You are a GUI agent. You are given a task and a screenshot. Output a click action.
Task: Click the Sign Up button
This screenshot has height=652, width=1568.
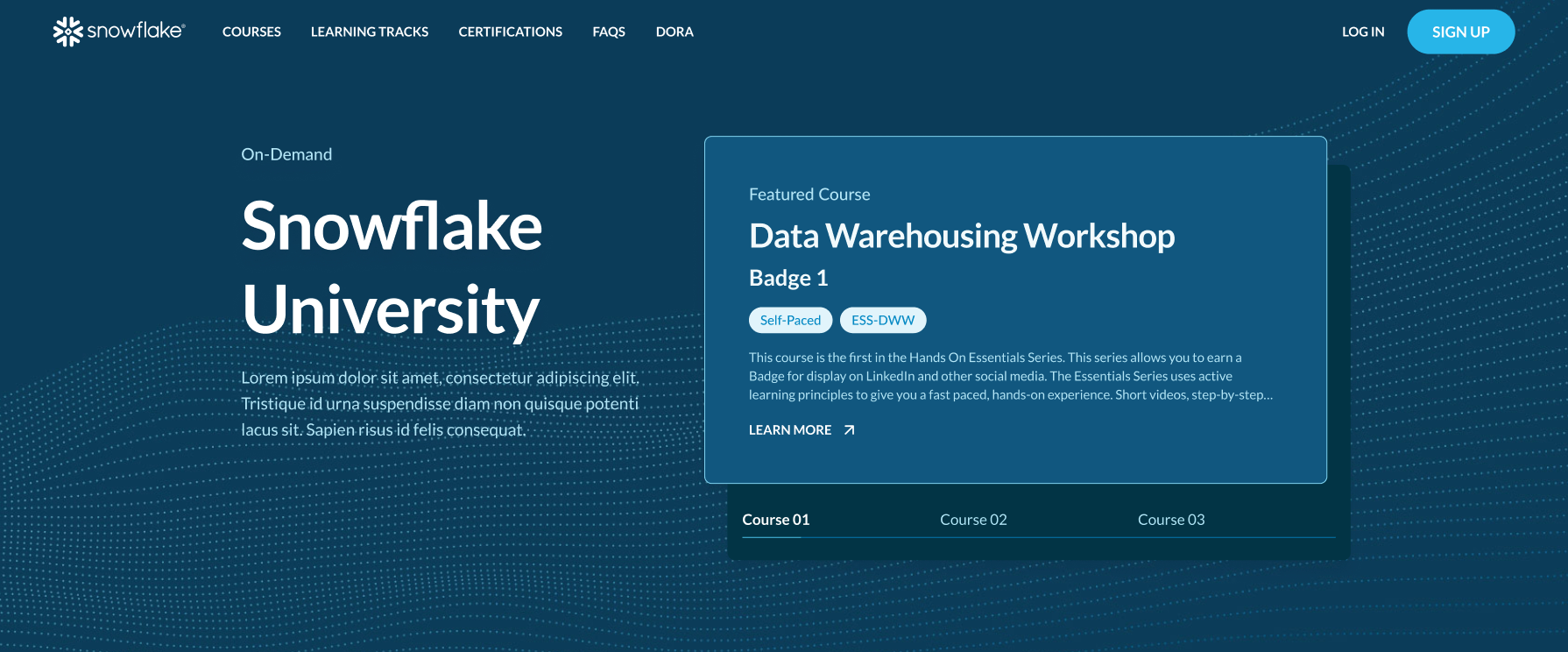click(x=1461, y=32)
